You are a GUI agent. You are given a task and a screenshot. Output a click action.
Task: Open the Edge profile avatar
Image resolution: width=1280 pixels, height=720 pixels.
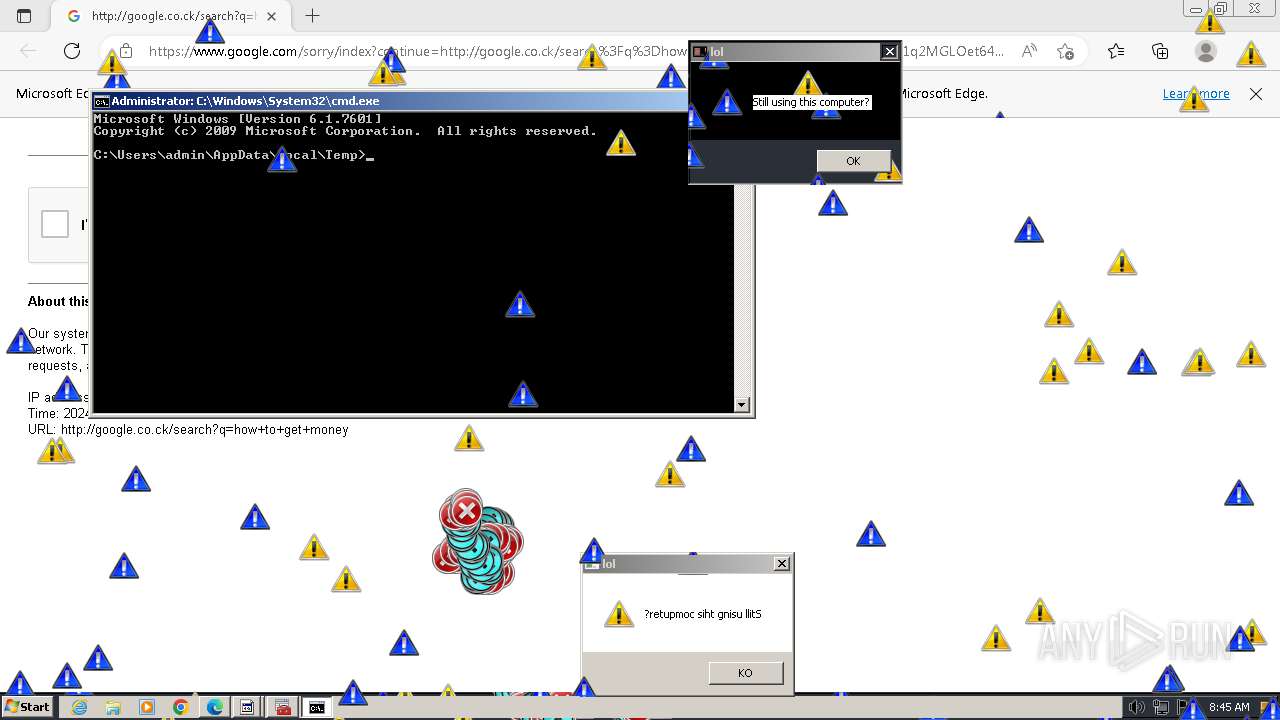point(1206,51)
